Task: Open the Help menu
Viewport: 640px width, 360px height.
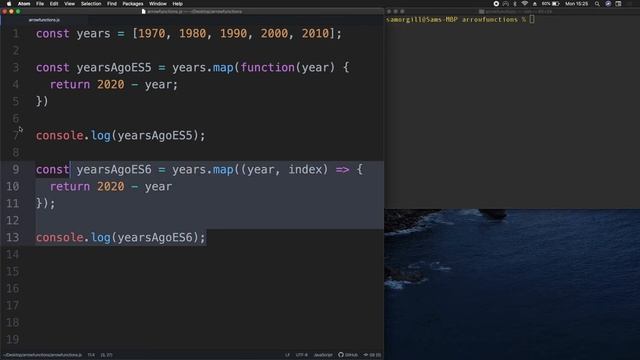Action: [x=178, y=4]
